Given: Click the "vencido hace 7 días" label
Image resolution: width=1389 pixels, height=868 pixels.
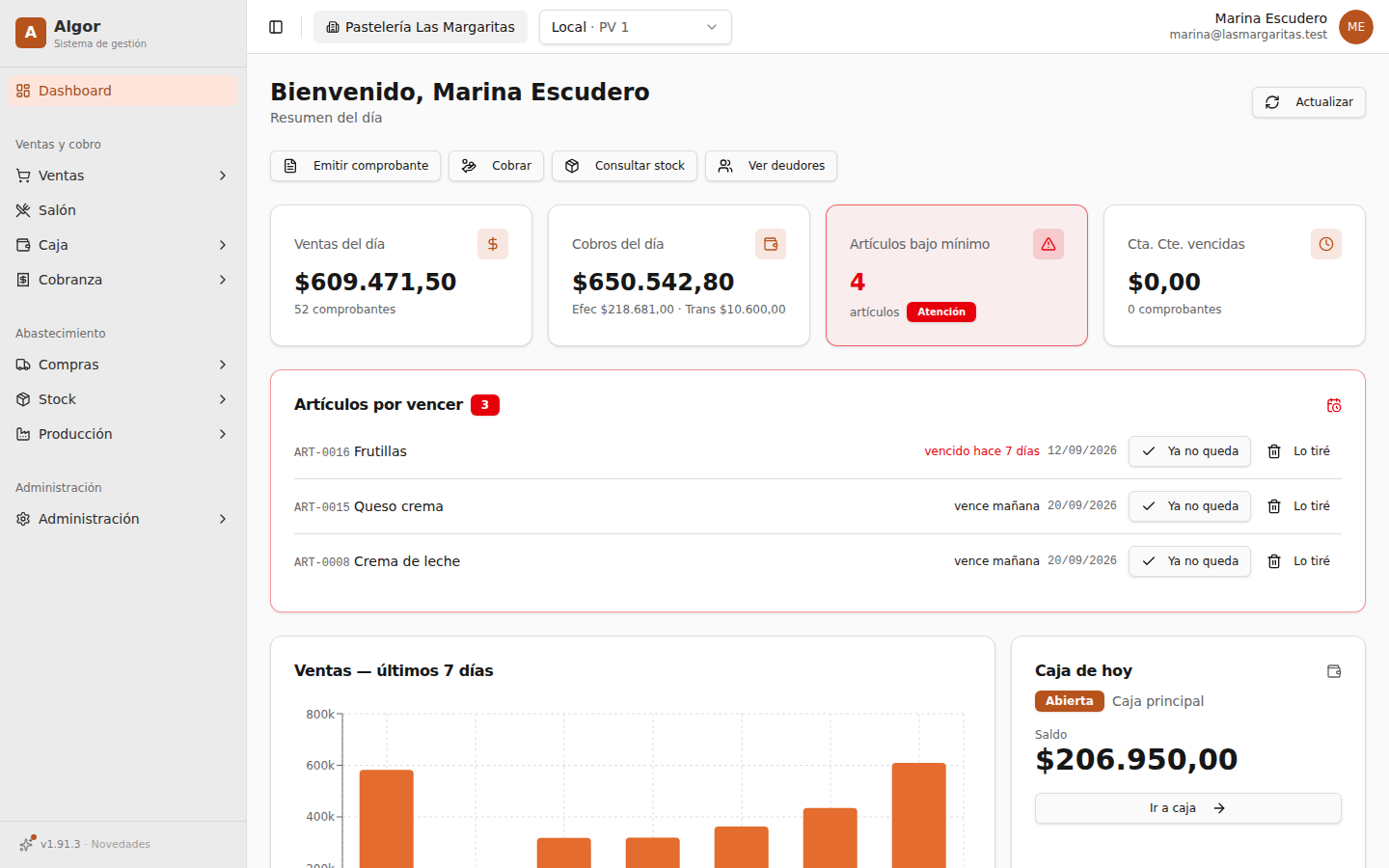Looking at the screenshot, I should coord(982,451).
